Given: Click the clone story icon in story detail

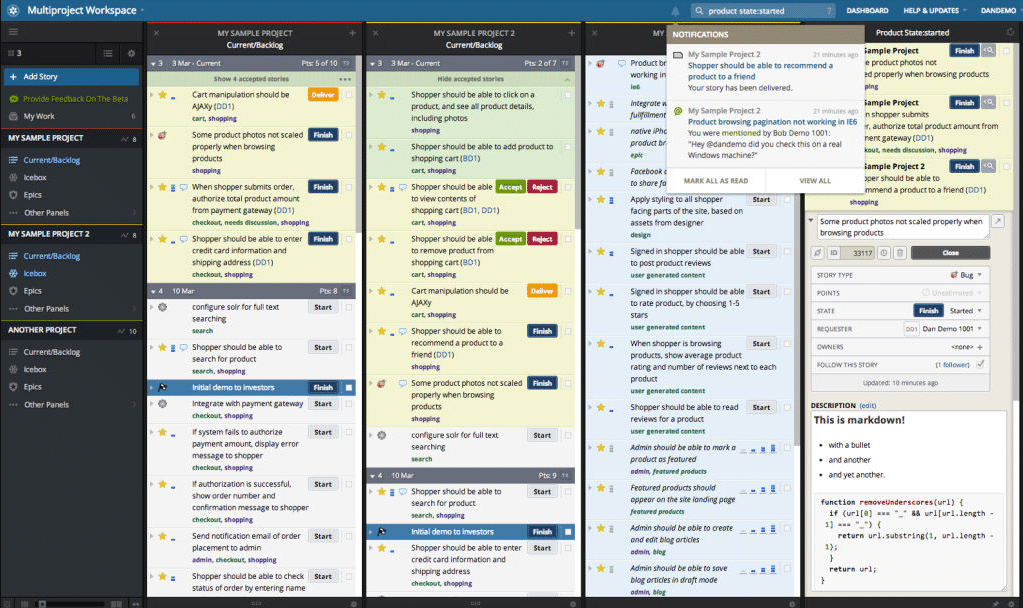Looking at the screenshot, I should (818, 253).
